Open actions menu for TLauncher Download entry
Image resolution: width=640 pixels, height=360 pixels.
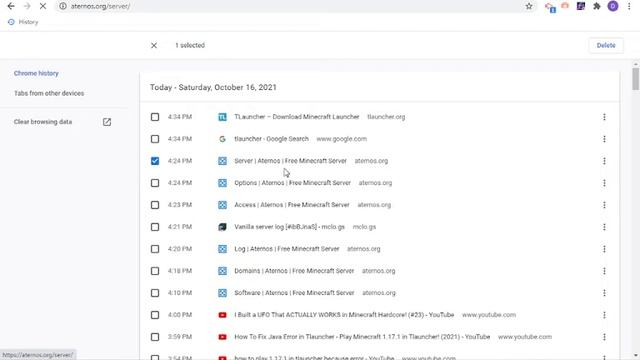pos(604,117)
